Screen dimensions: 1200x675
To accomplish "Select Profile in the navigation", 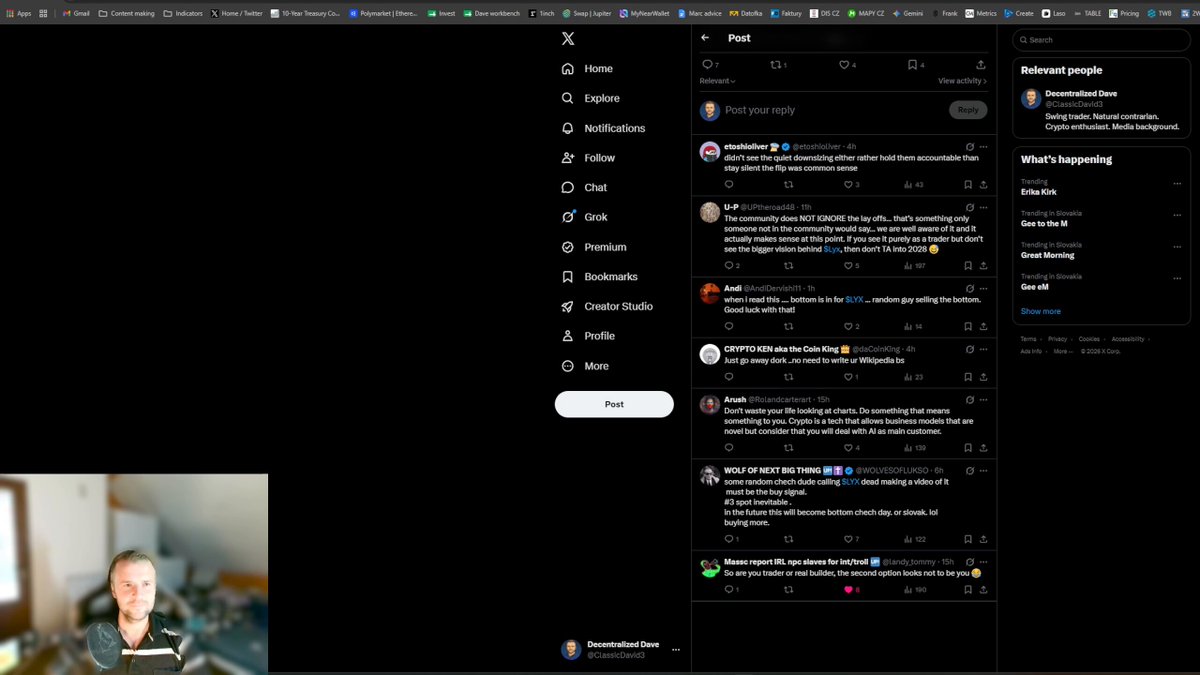I will click(x=588, y=336).
